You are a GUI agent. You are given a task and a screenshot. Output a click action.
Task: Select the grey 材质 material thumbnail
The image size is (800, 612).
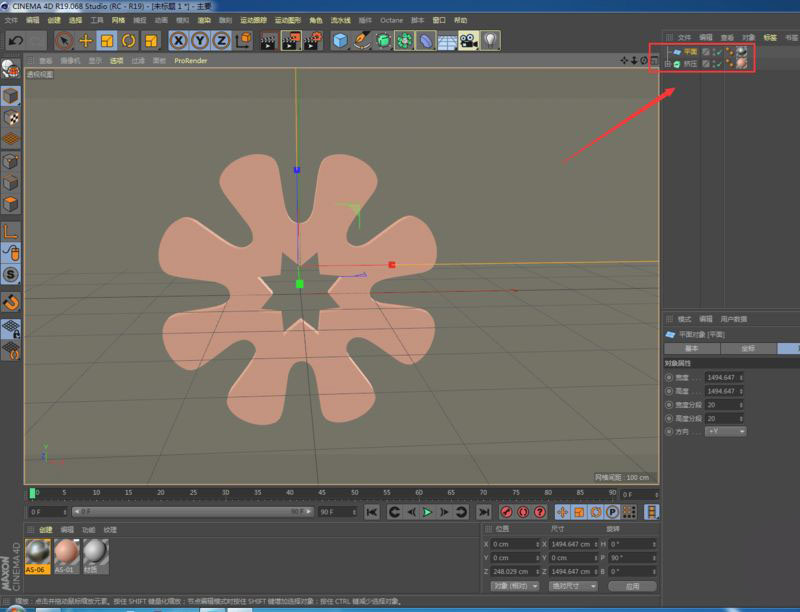(95, 556)
